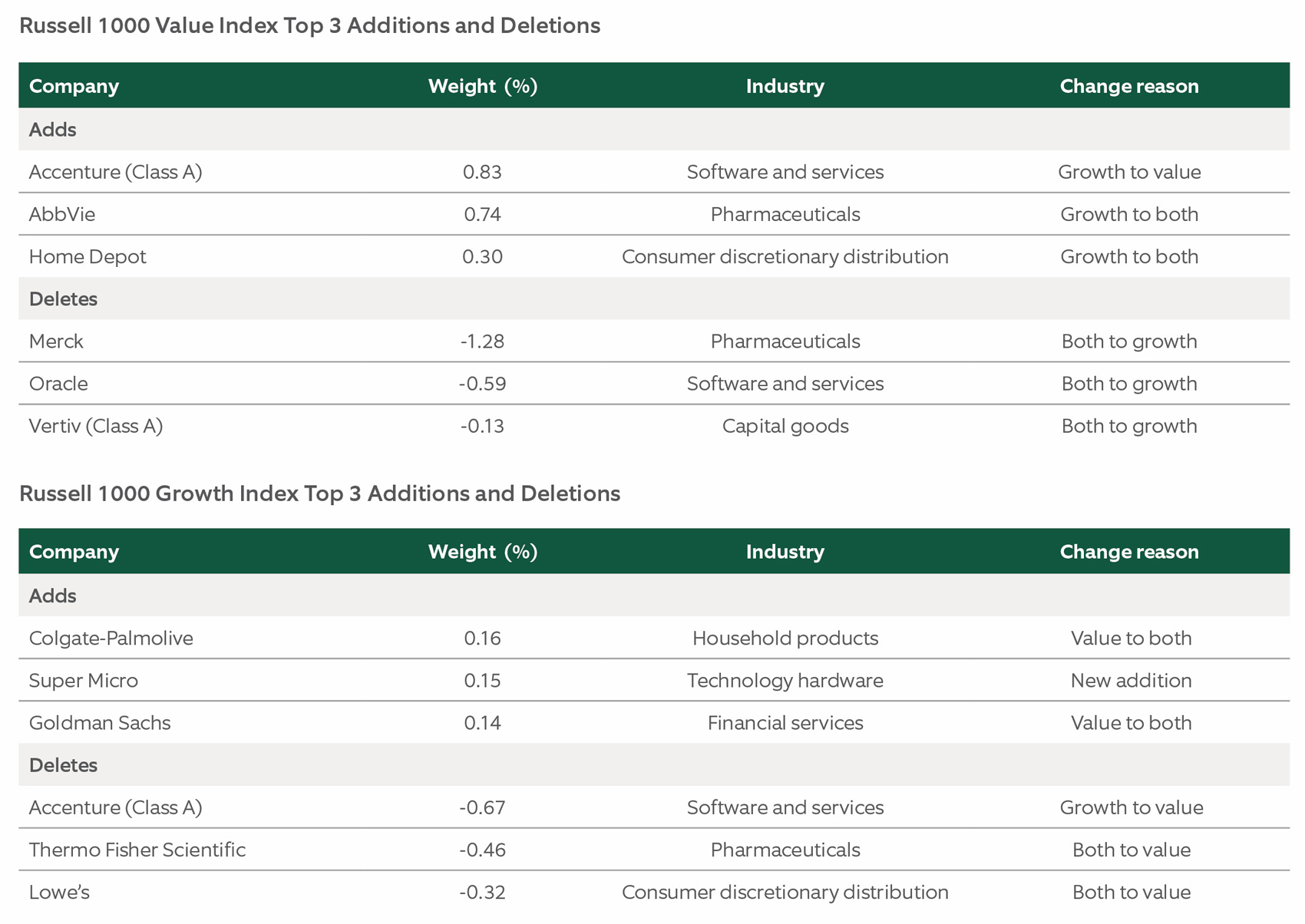Select the -0.59 weight value
Screen dimensions: 1305x924
(x=483, y=384)
